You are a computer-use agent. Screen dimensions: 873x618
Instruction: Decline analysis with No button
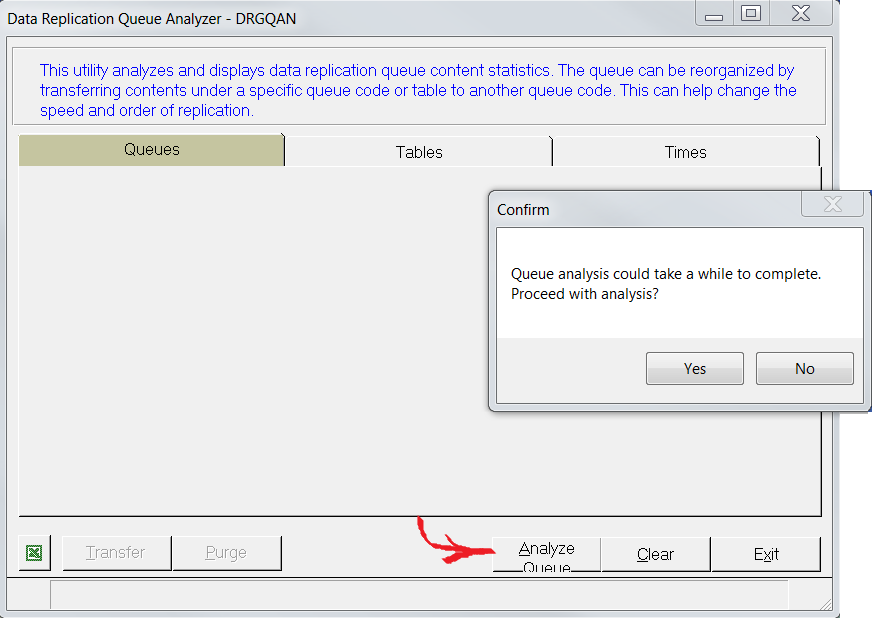(x=805, y=369)
